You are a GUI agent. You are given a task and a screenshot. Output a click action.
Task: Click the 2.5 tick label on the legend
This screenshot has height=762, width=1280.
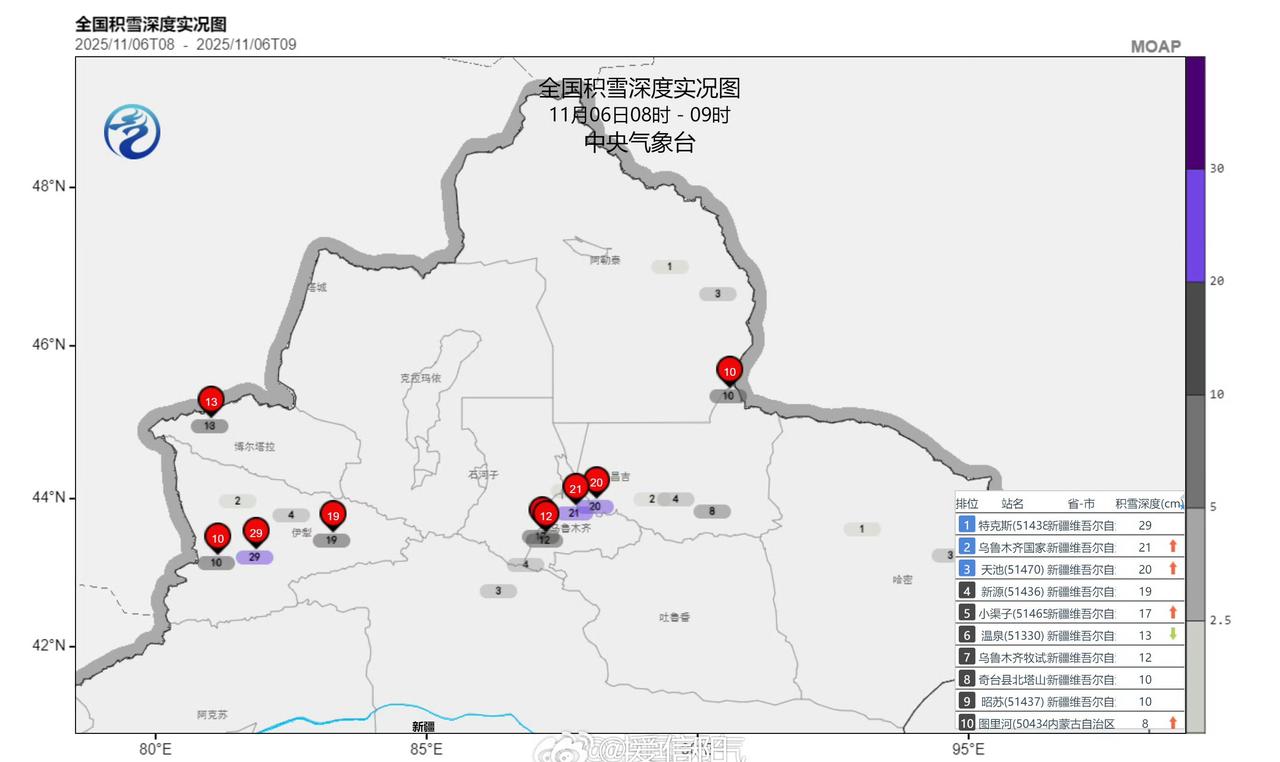point(1220,620)
